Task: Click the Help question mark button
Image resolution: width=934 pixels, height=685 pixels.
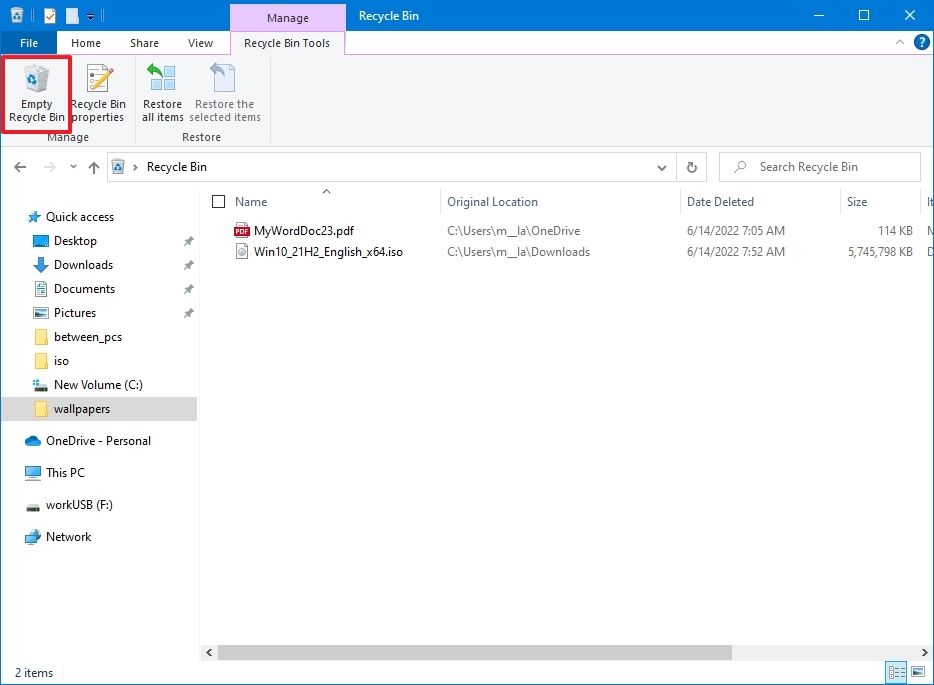Action: pos(921,42)
